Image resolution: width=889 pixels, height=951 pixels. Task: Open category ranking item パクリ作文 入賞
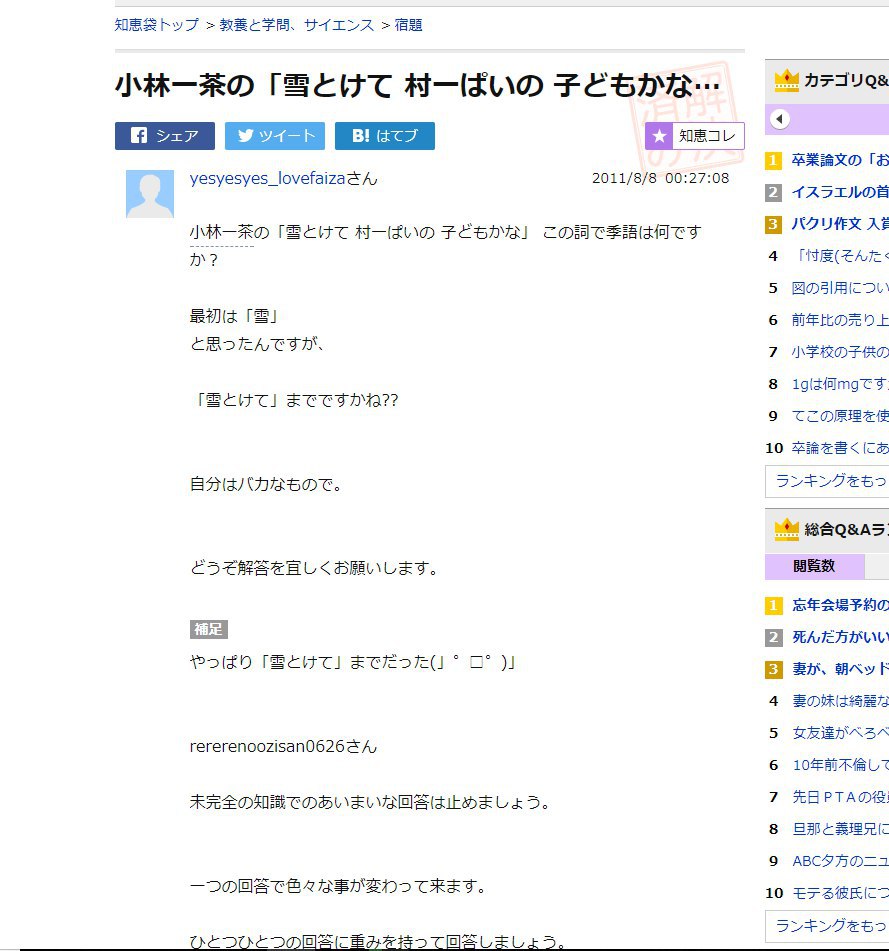pyautogui.click(x=840, y=224)
